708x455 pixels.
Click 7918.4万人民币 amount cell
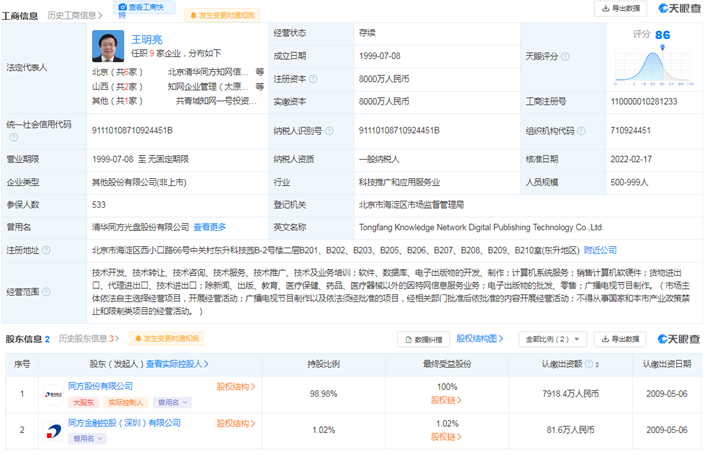570,394
